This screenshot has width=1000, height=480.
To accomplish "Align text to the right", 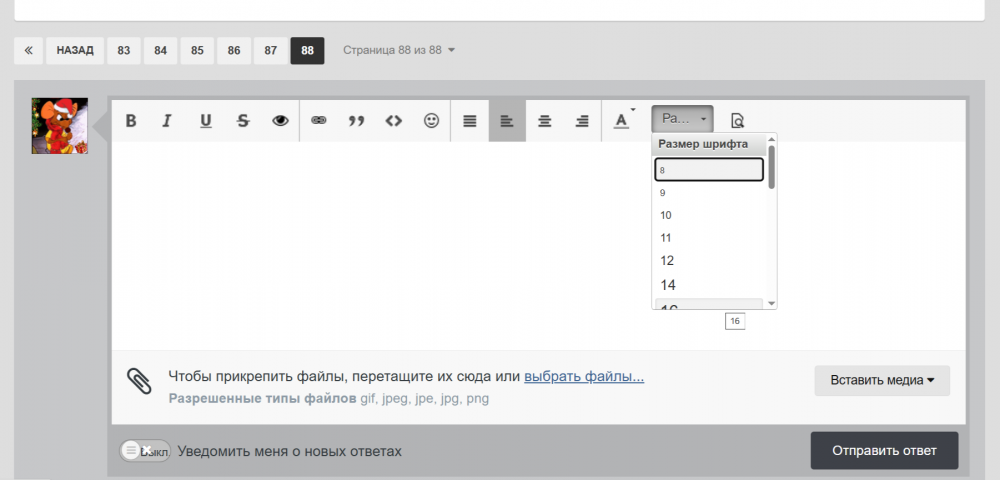I will 582,120.
